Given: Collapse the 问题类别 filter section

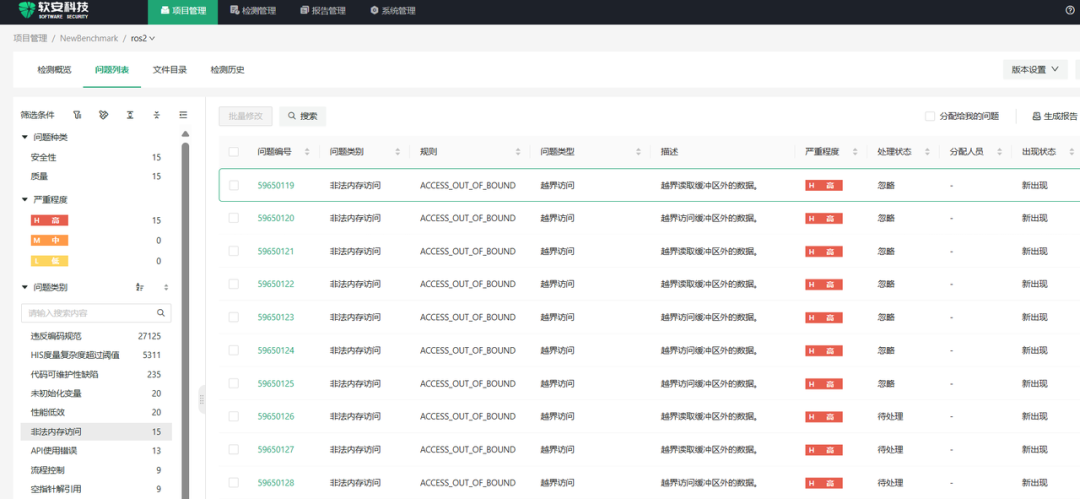Looking at the screenshot, I should 25,287.
